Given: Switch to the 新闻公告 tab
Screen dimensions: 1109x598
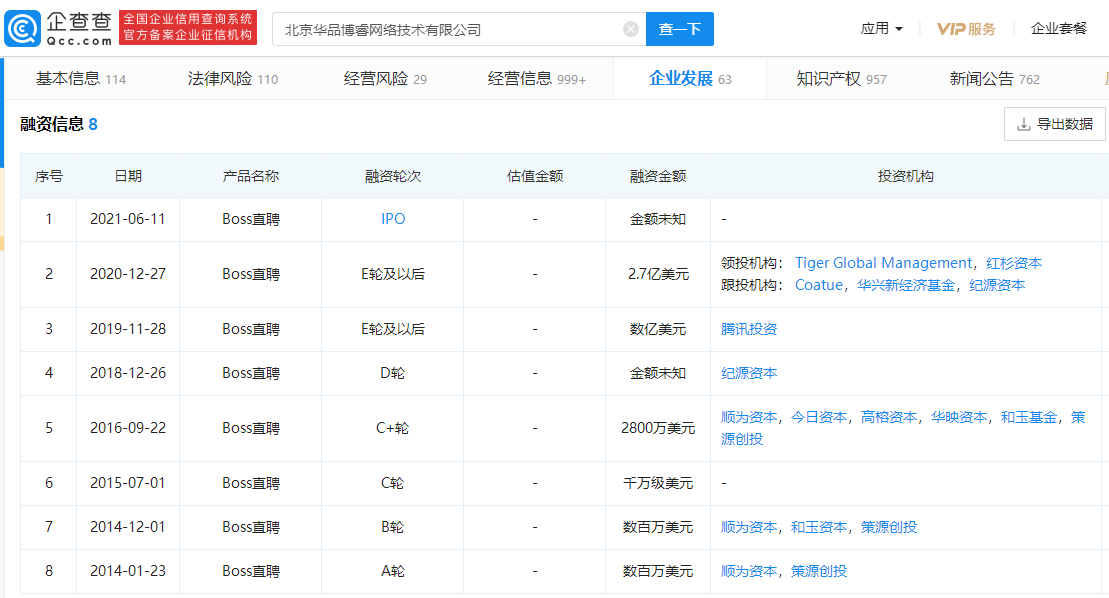Looking at the screenshot, I should pyautogui.click(x=994, y=78).
